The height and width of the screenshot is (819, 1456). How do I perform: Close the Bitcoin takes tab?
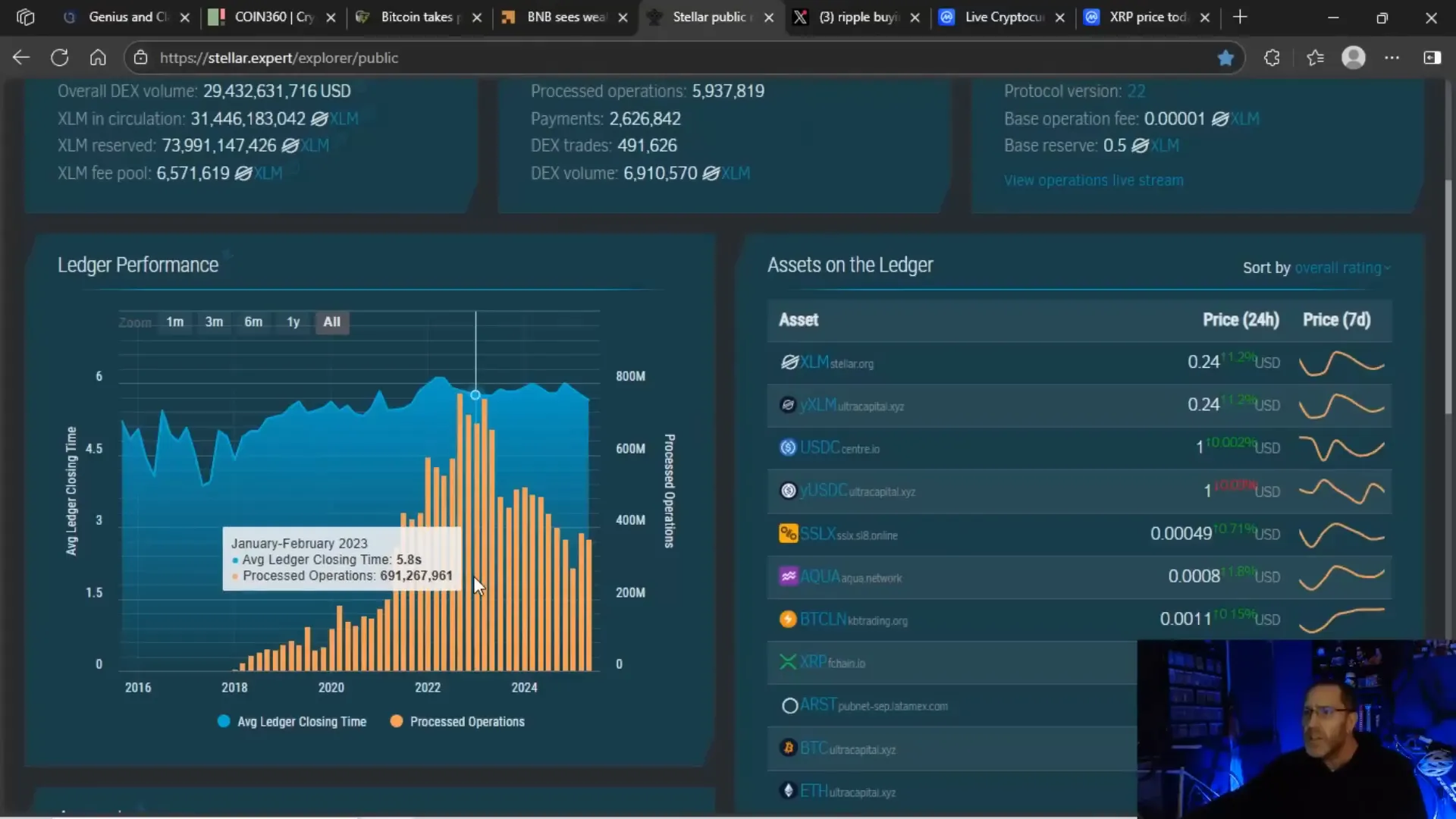point(476,17)
